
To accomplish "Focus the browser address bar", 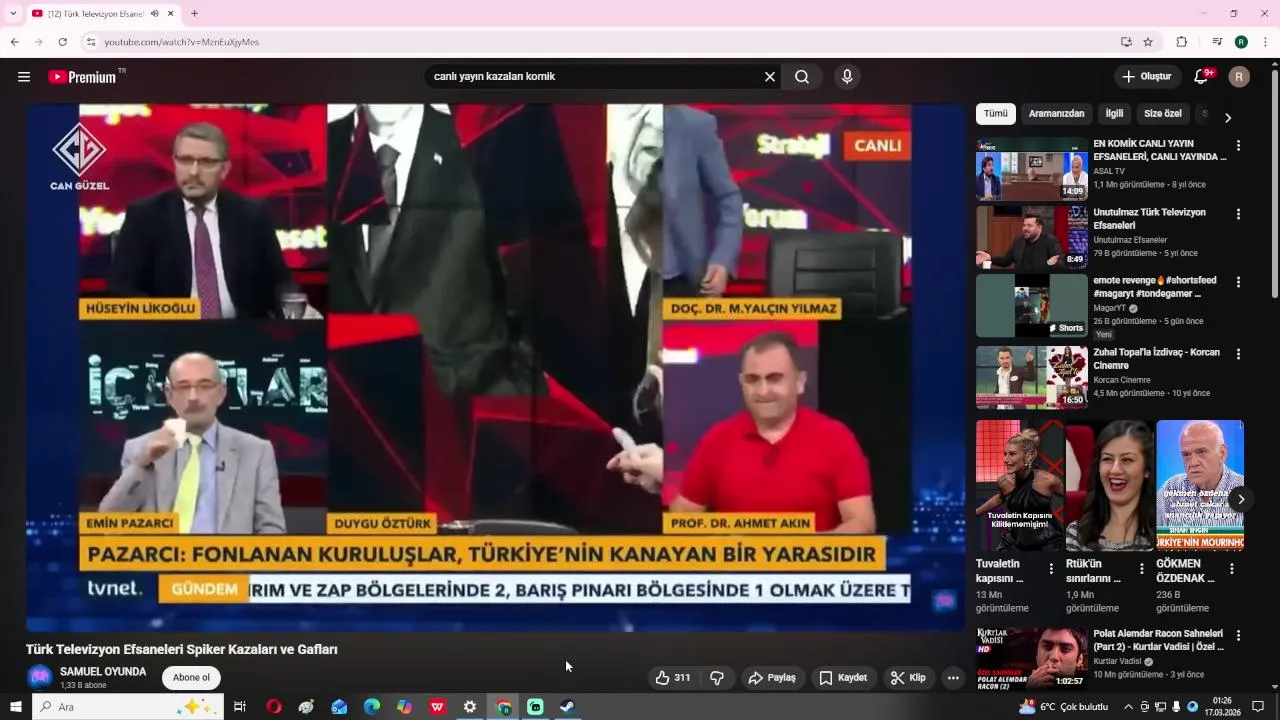I will [600, 42].
